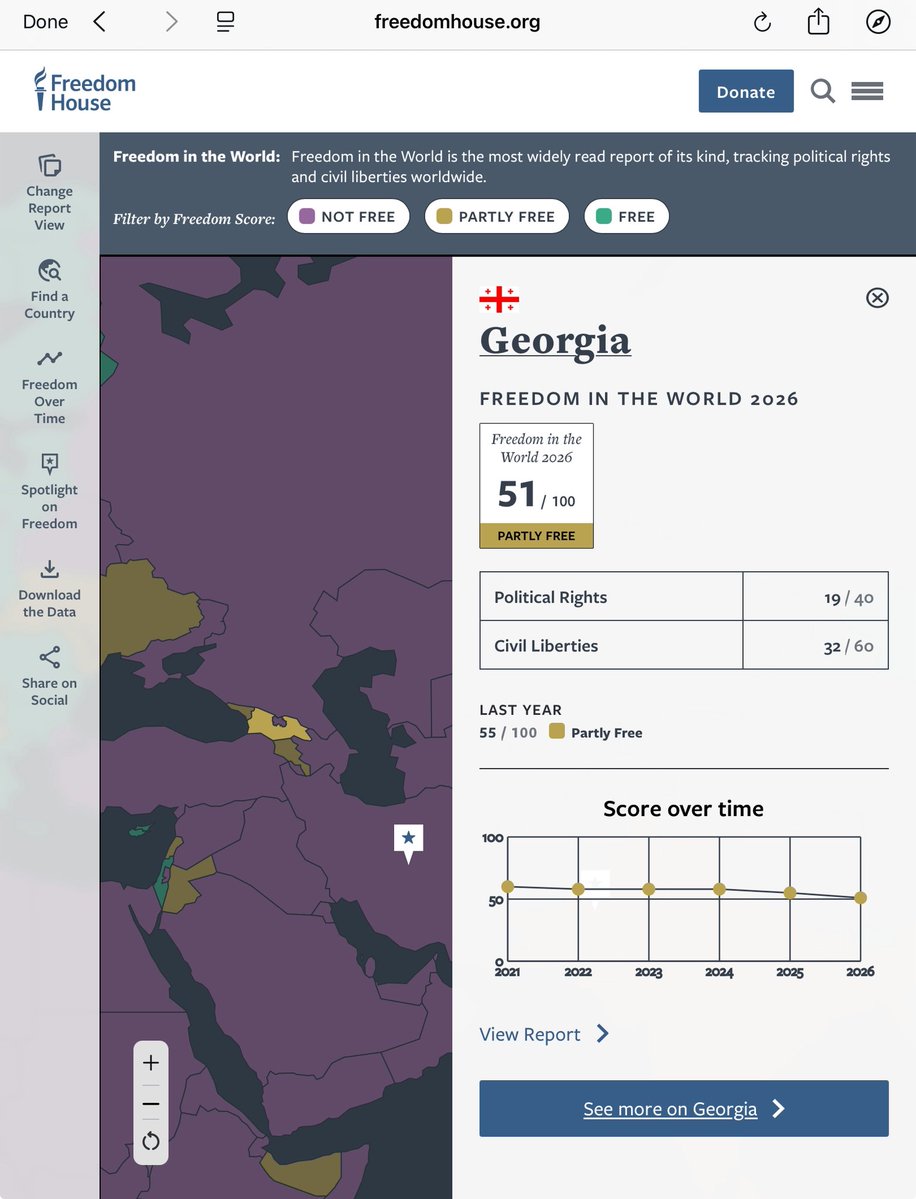Open Find a Country
The height and width of the screenshot is (1199, 916).
[50, 290]
